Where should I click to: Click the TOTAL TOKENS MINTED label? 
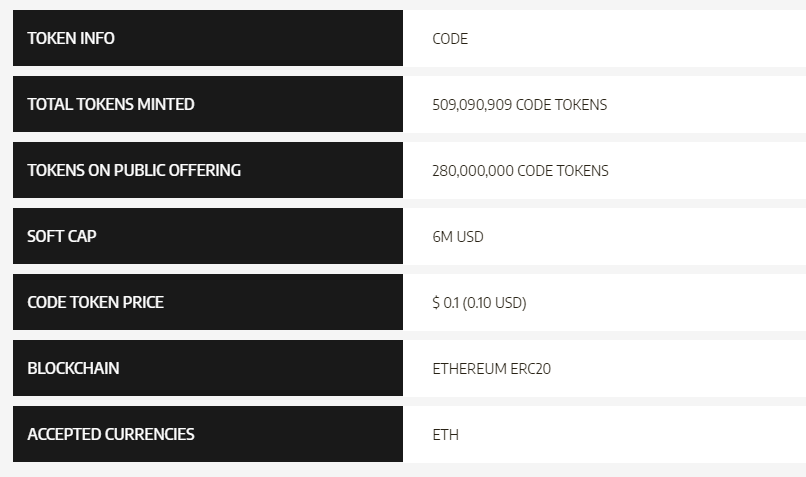[111, 104]
